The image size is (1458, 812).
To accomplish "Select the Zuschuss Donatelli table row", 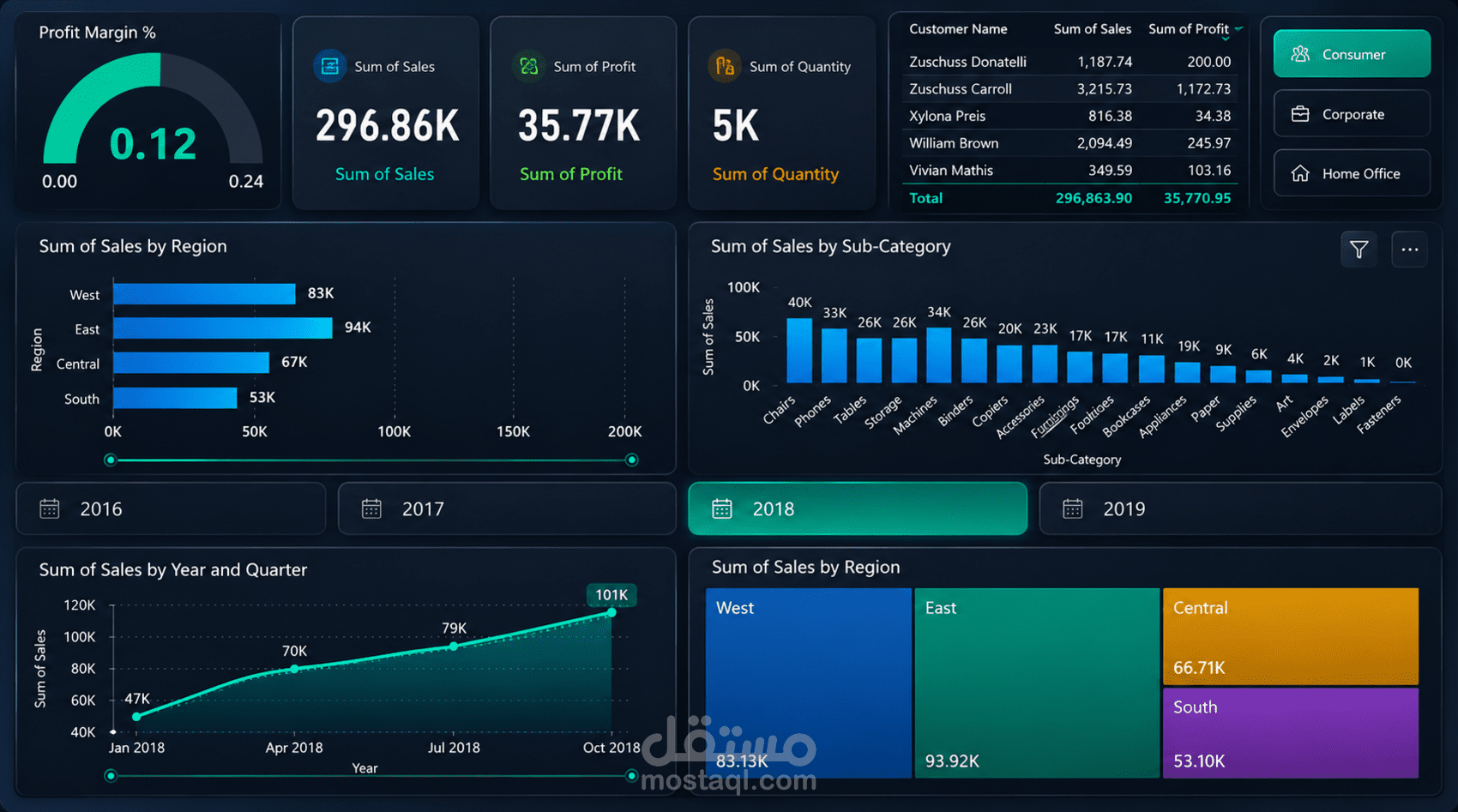I will tap(1069, 62).
